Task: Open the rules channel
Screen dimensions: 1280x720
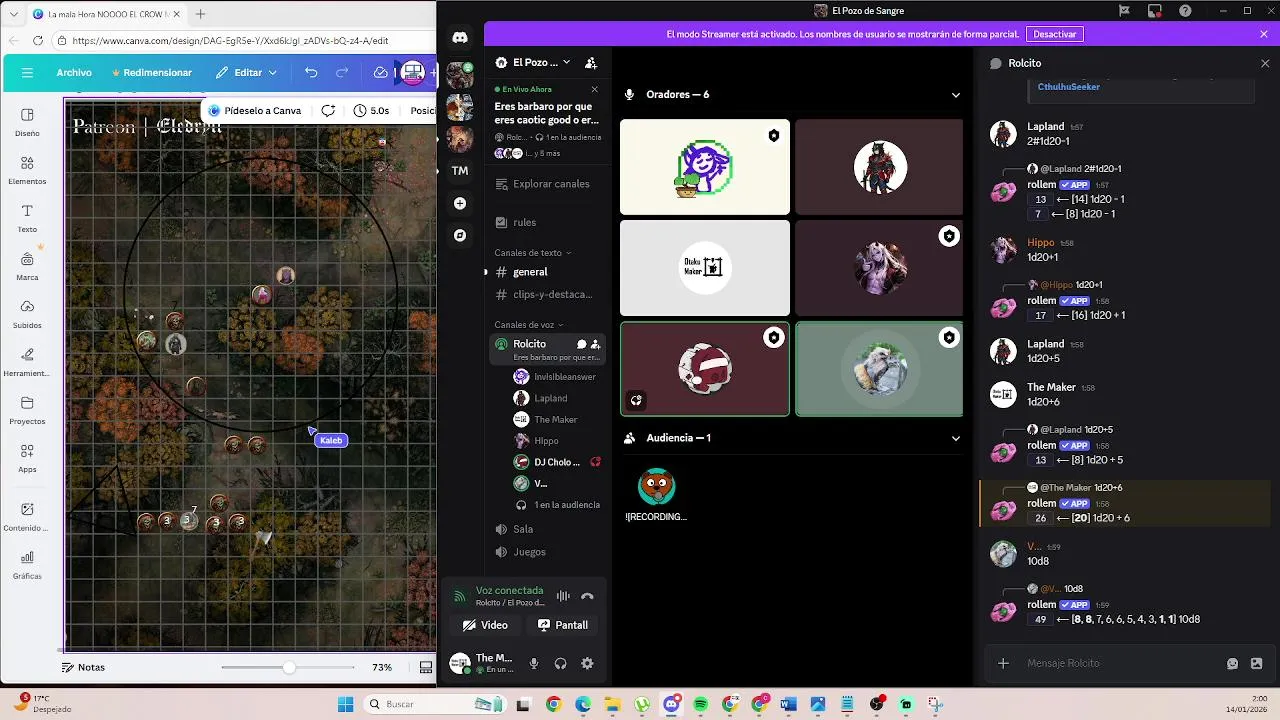Action: (x=548, y=222)
